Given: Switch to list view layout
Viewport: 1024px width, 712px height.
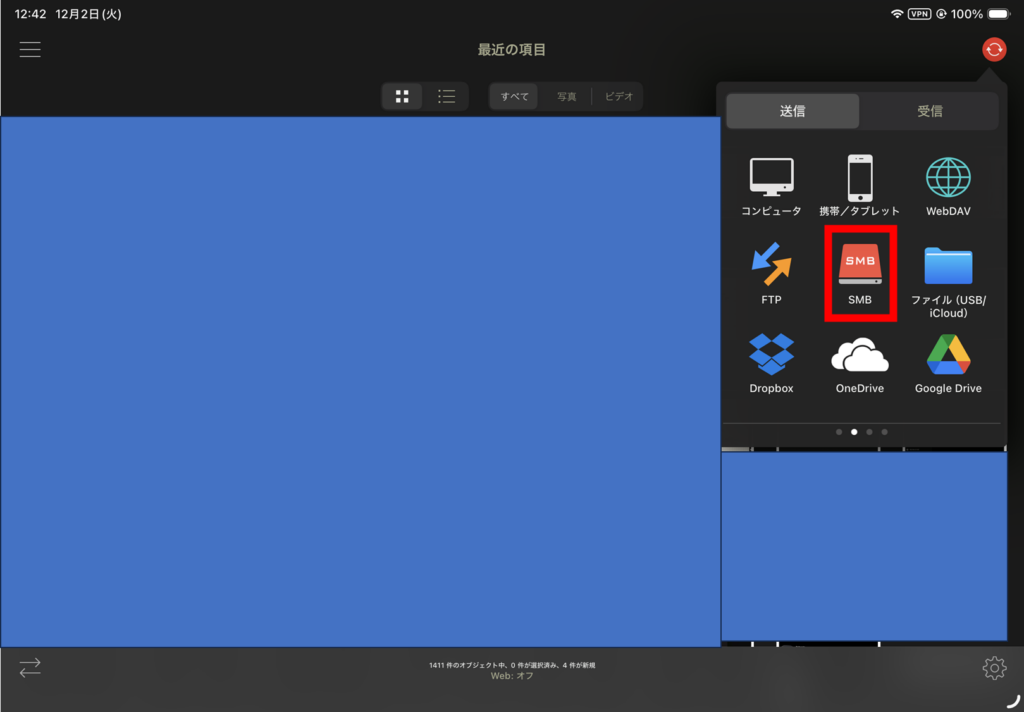Looking at the screenshot, I should [446, 96].
